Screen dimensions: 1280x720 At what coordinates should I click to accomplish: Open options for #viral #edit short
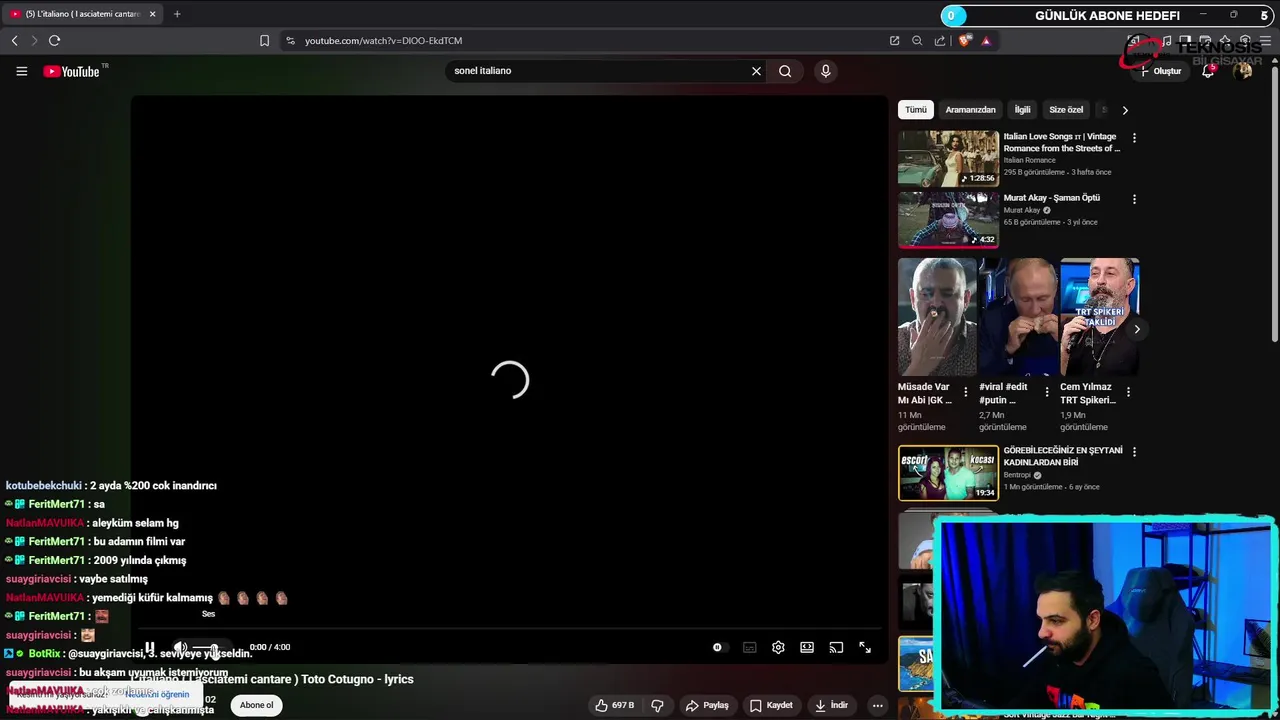[x=1047, y=392]
